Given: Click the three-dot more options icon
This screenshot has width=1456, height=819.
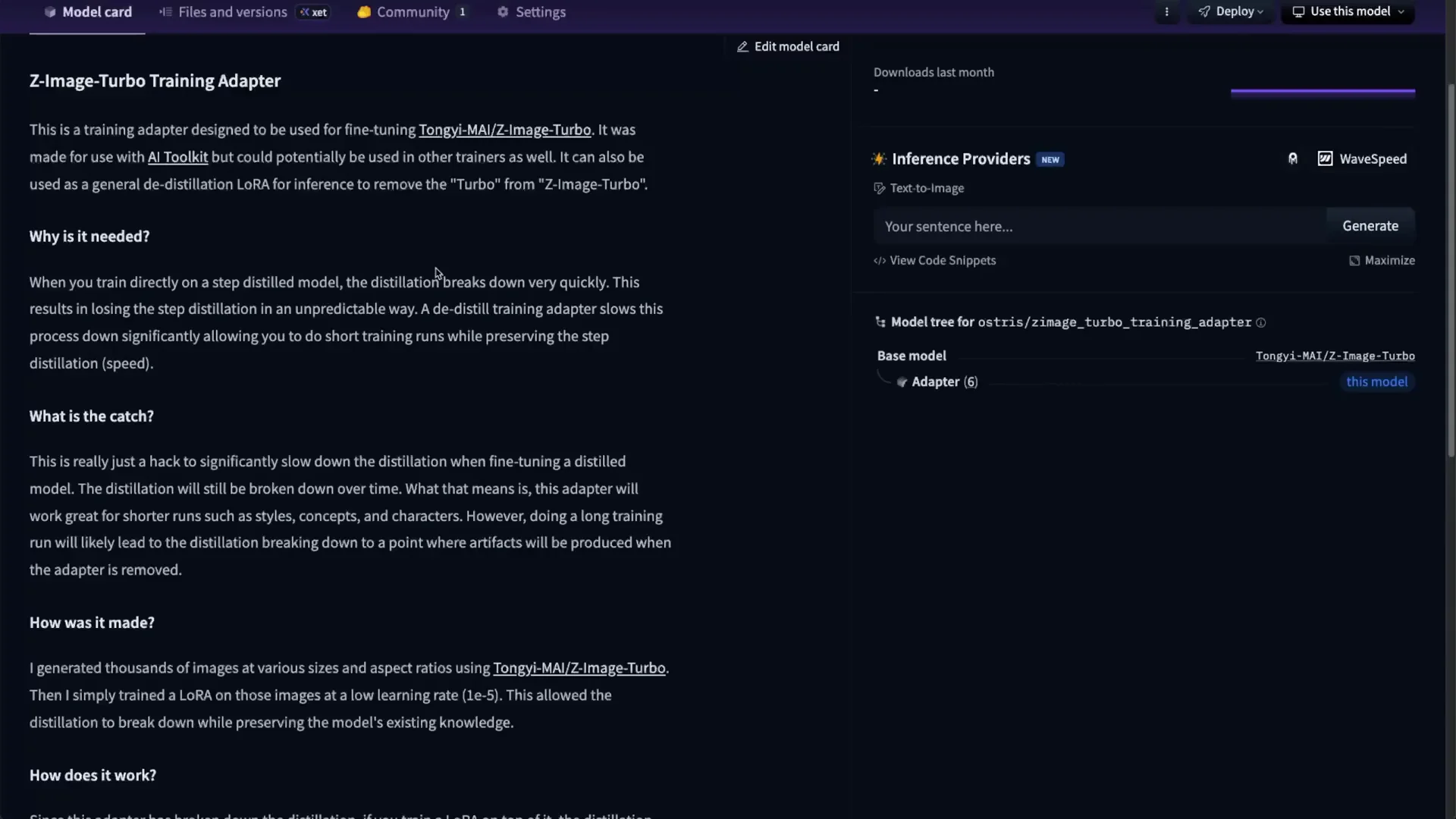Looking at the screenshot, I should click(x=1166, y=12).
